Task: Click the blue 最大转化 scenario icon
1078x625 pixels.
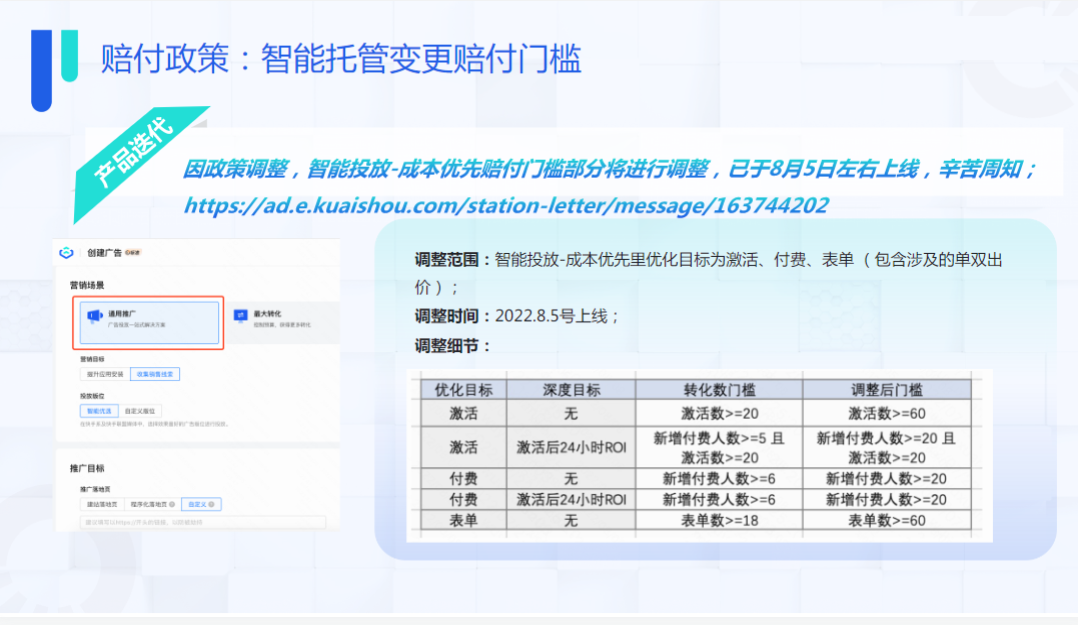Action: point(240,315)
